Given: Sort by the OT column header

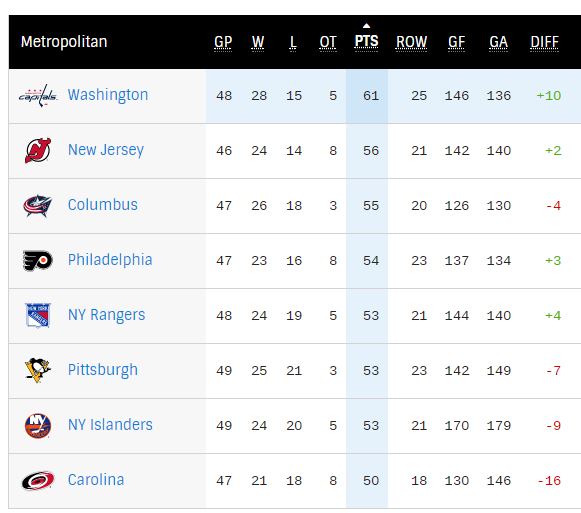Looking at the screenshot, I should click(328, 42).
